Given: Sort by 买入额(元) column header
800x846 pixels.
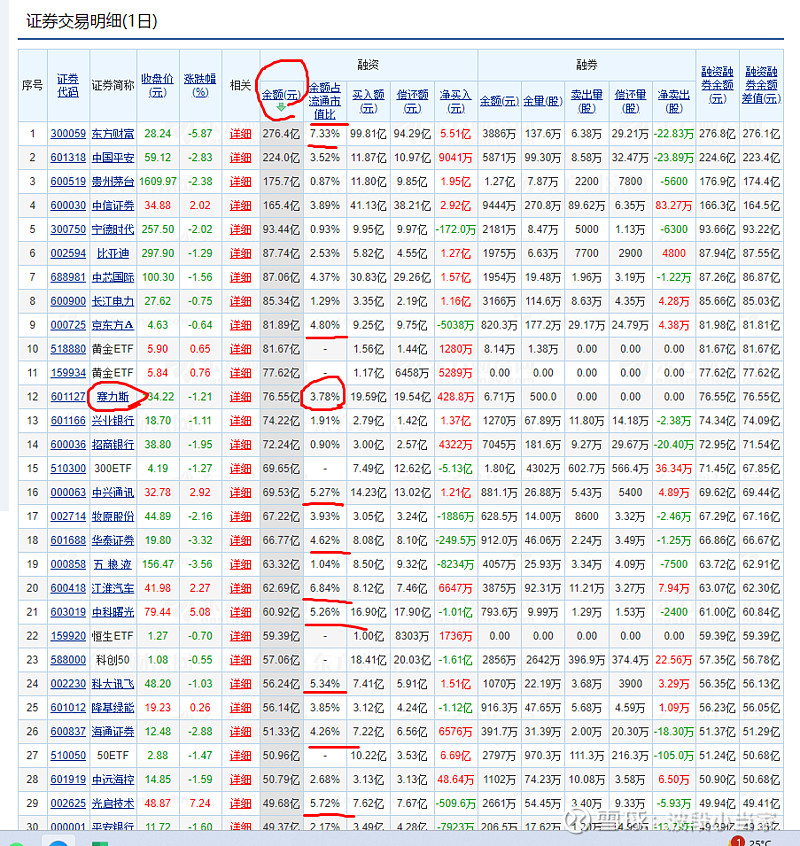Looking at the screenshot, I should 368,101.
